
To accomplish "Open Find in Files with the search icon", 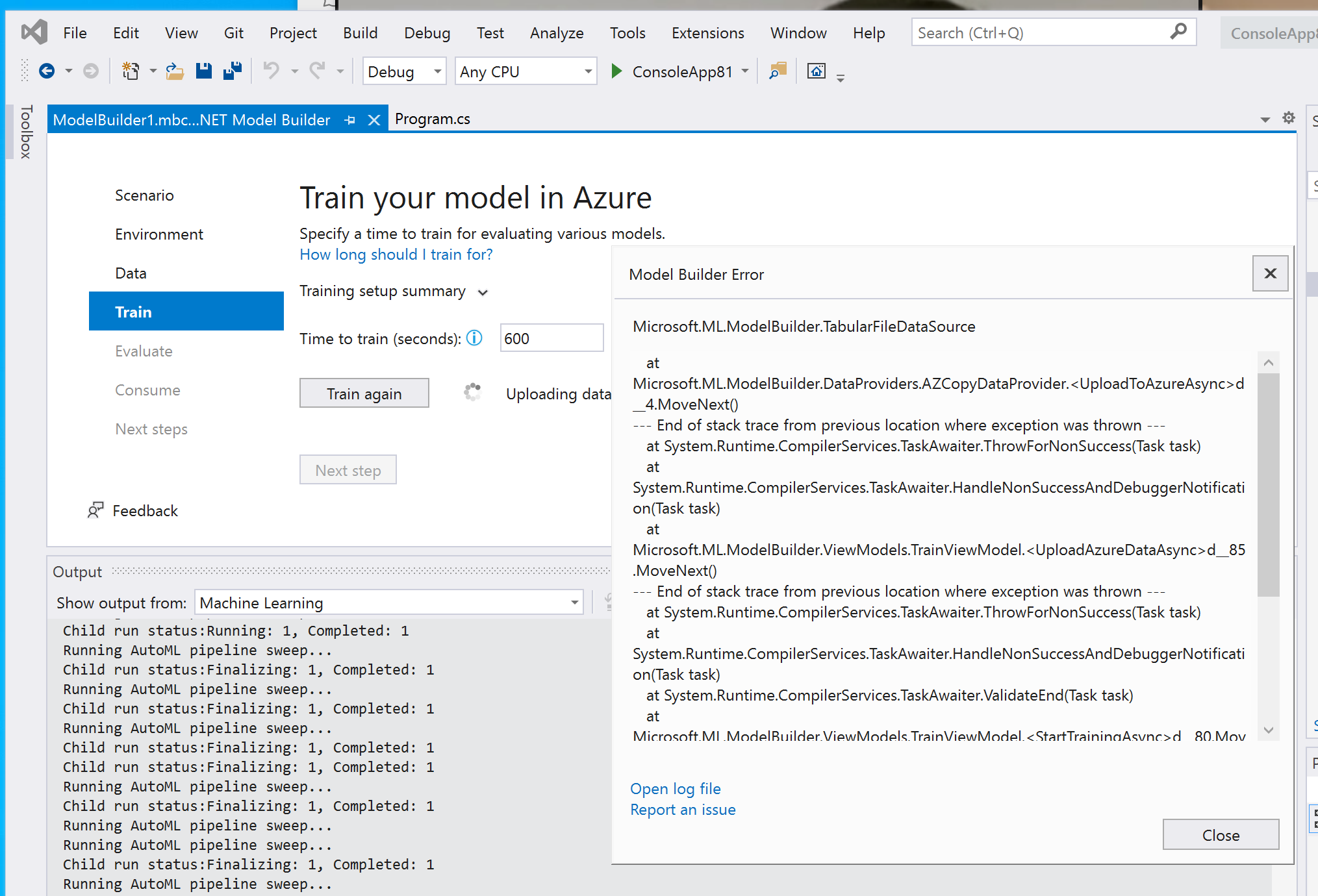I will (777, 71).
